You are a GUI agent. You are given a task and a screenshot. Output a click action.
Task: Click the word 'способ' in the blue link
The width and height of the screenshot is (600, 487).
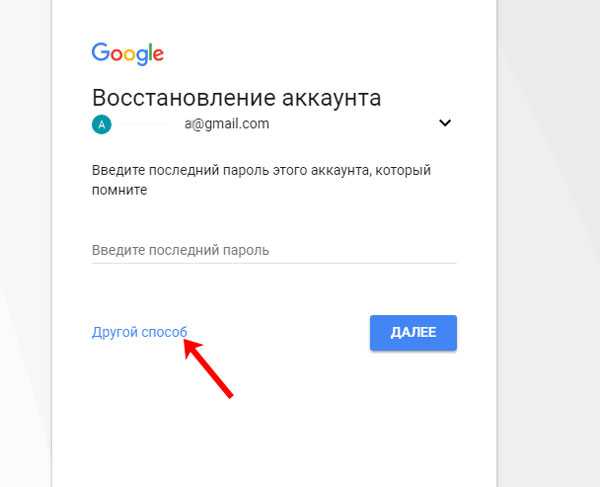point(164,332)
